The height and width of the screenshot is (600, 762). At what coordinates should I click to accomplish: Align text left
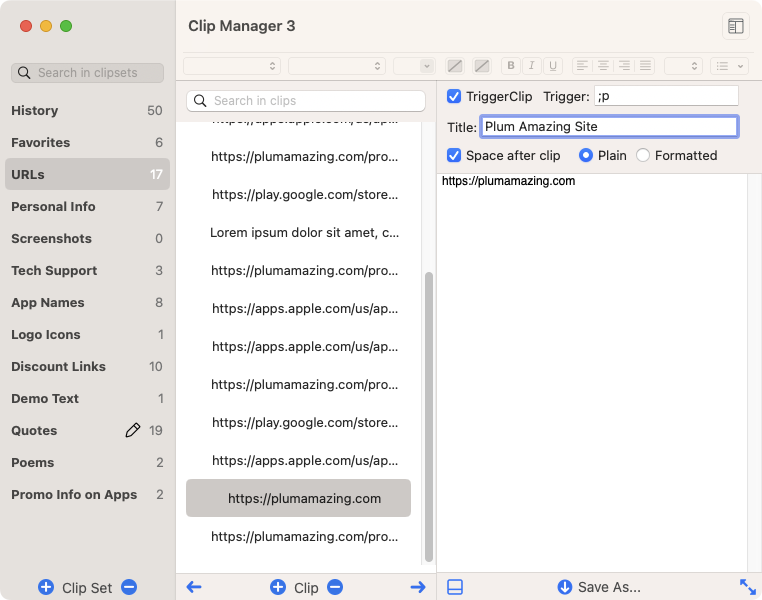583,66
